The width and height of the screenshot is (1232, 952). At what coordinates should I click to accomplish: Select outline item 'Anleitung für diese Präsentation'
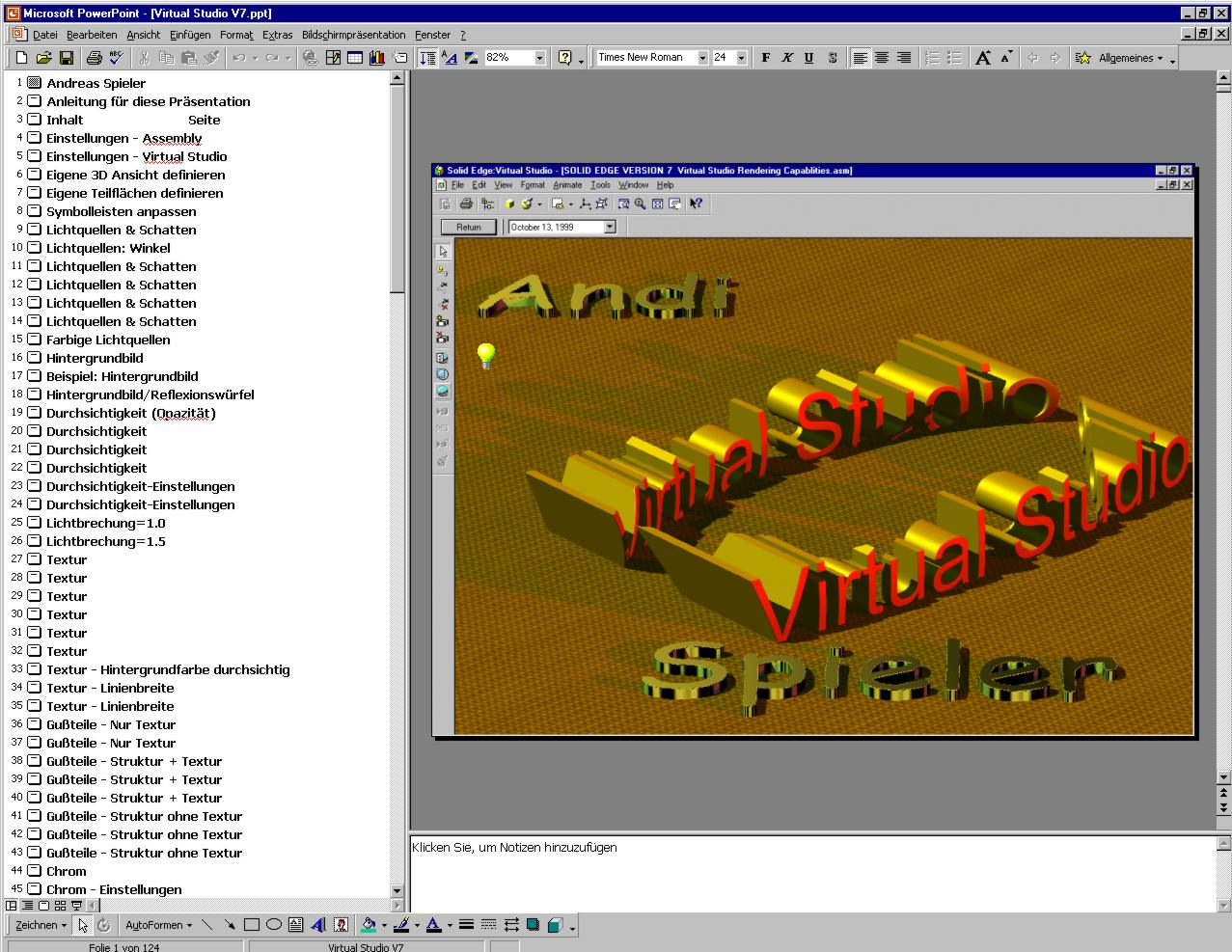(149, 101)
